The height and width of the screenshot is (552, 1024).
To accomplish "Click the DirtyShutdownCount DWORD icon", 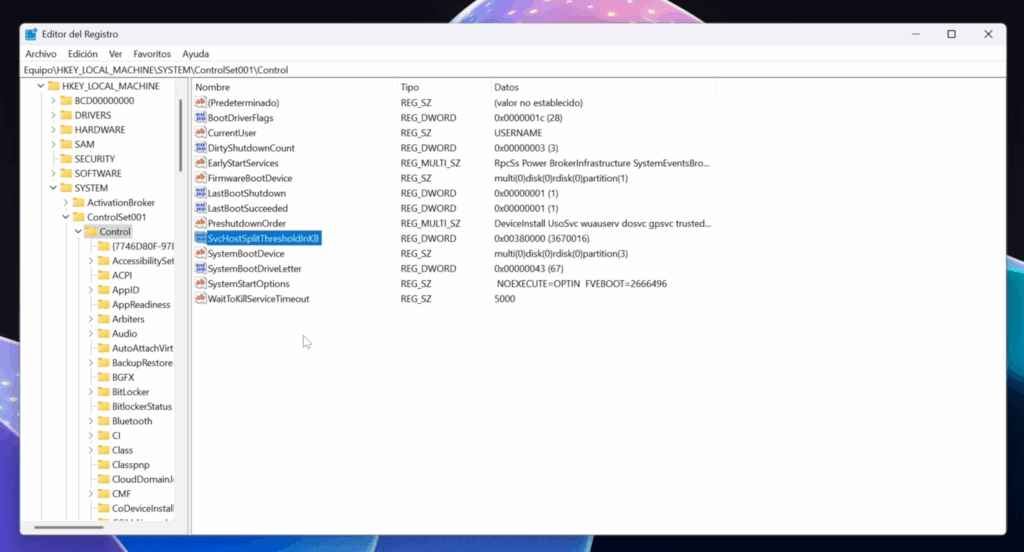I will click(200, 148).
